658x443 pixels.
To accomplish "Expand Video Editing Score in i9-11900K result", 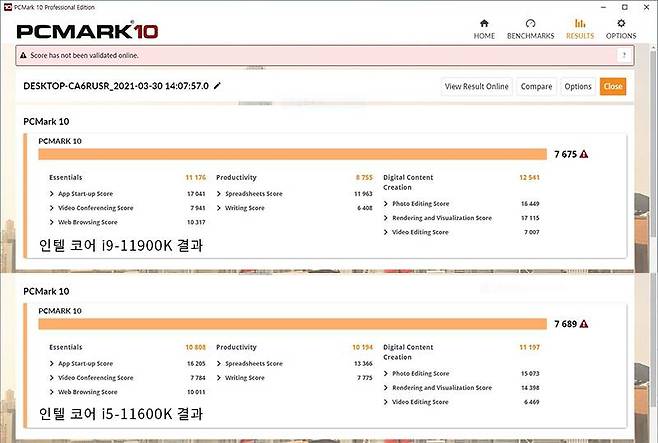I will pyautogui.click(x=386, y=232).
